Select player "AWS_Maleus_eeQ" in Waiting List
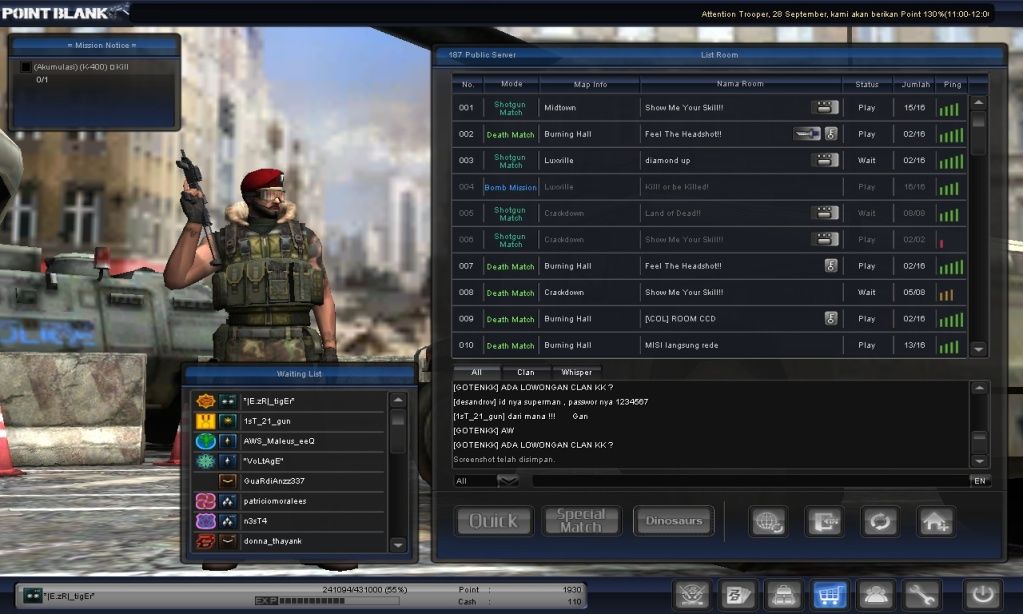Image resolution: width=1023 pixels, height=614 pixels. pos(279,441)
